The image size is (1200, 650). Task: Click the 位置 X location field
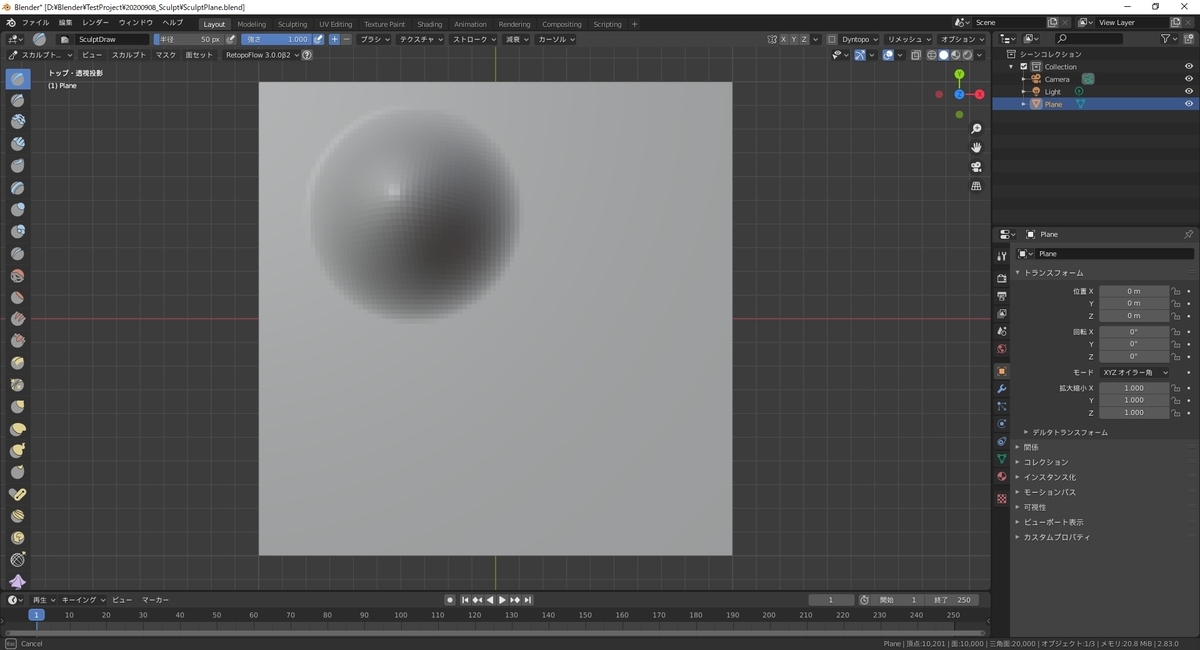[x=1134, y=291]
